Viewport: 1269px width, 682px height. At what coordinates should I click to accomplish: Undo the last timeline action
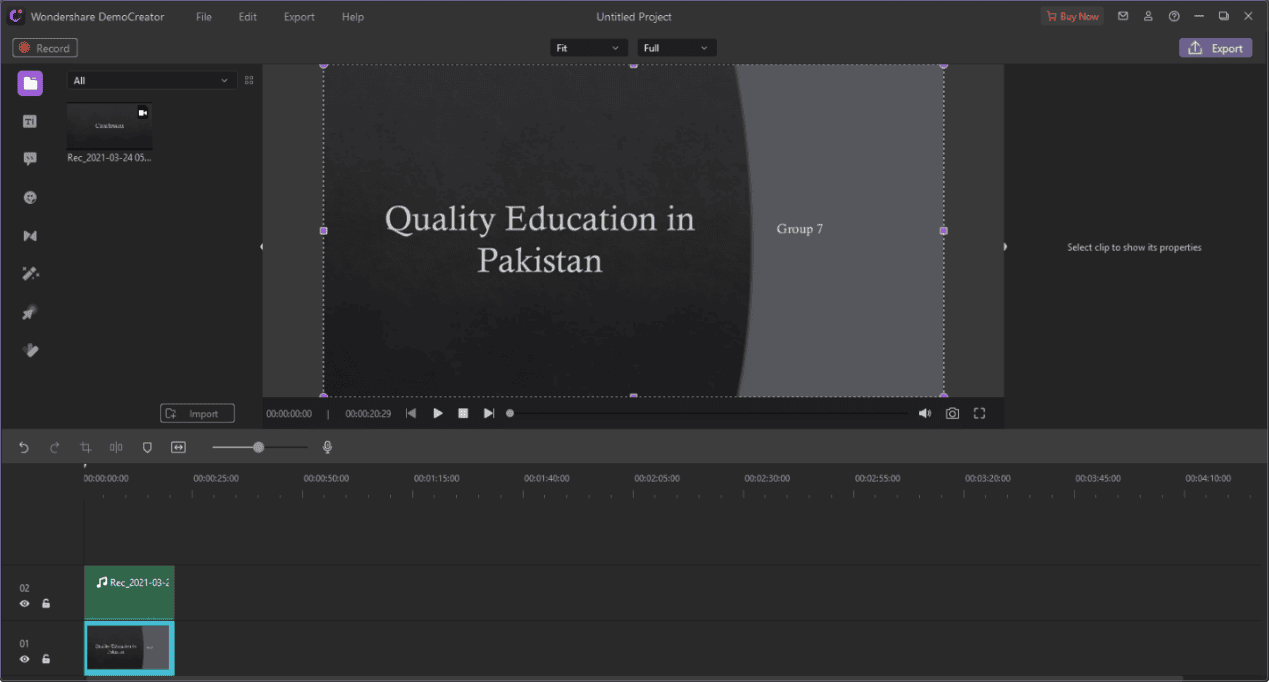click(x=24, y=448)
